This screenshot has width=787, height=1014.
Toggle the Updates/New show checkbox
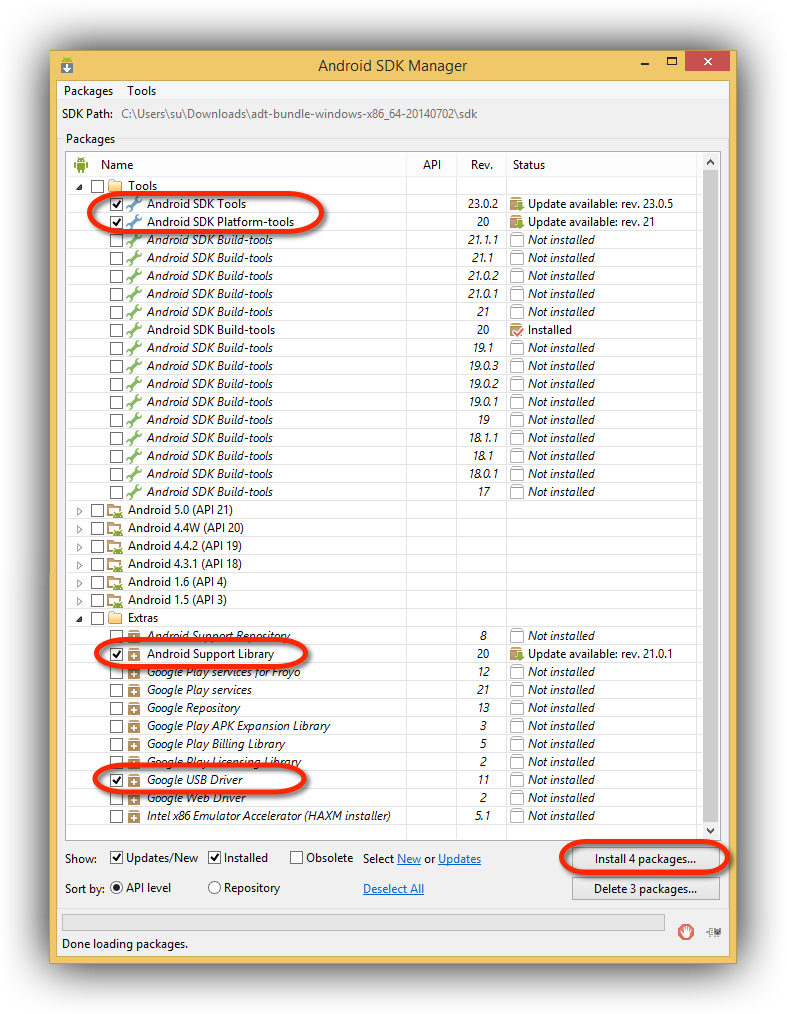click(116, 858)
